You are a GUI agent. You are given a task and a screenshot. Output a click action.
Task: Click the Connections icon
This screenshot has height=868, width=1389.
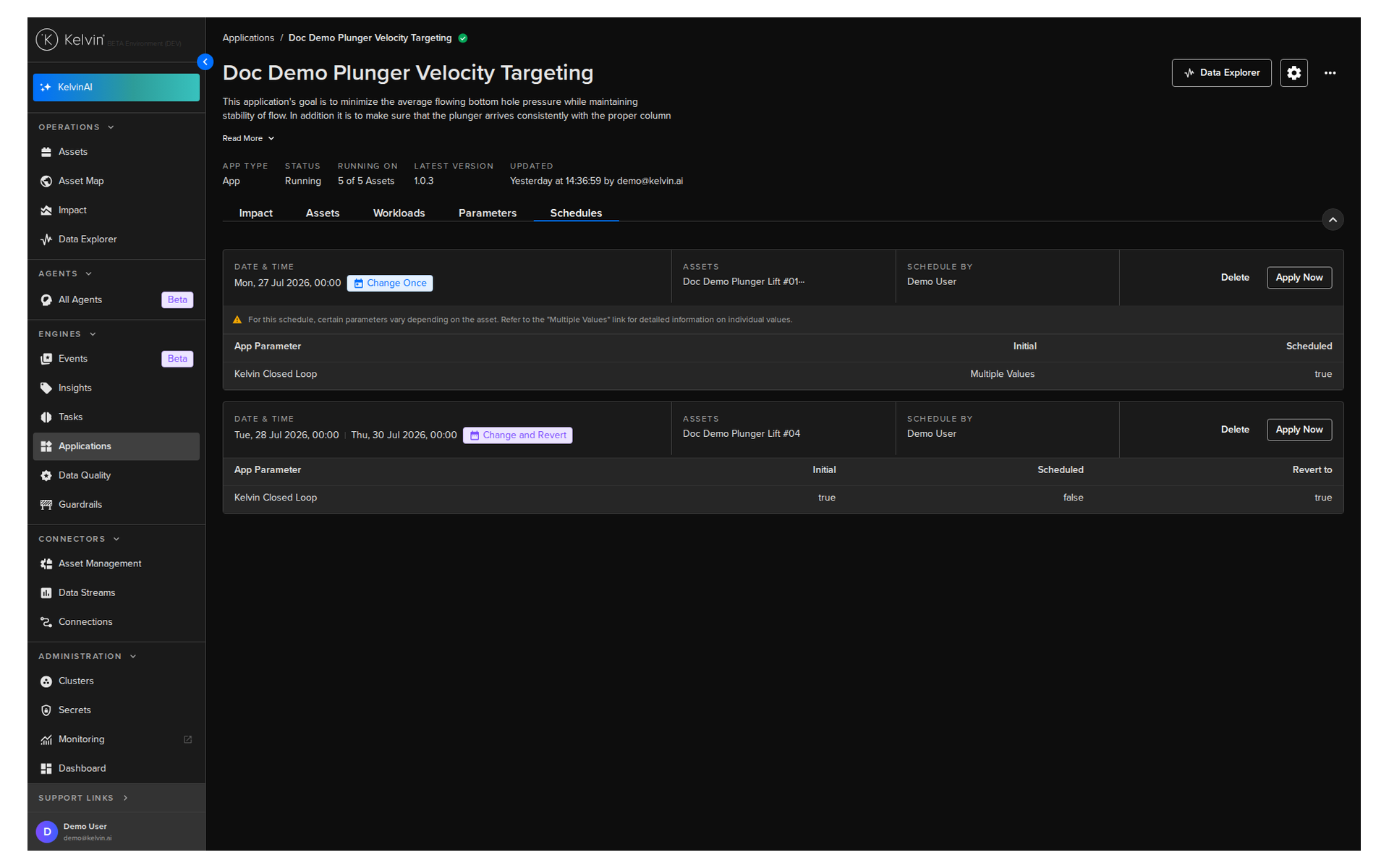pos(46,622)
